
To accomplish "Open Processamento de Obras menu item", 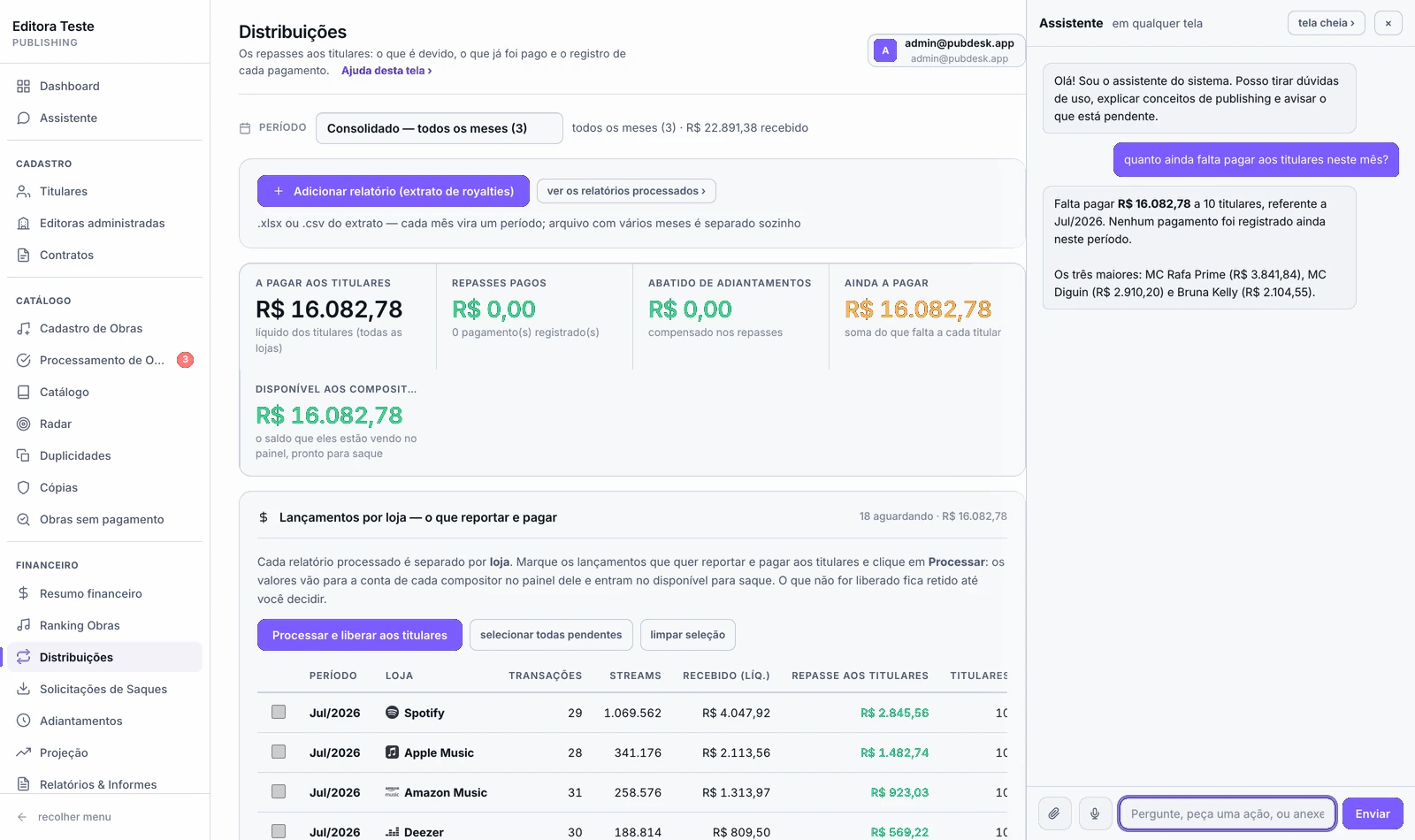I will [x=105, y=360].
